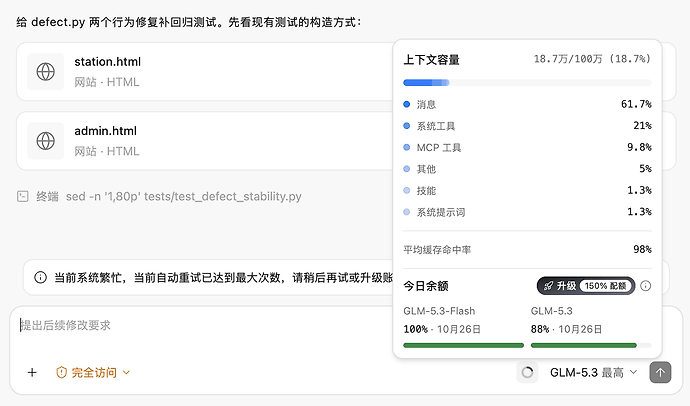Click the context usage spinner icon

tap(527, 373)
